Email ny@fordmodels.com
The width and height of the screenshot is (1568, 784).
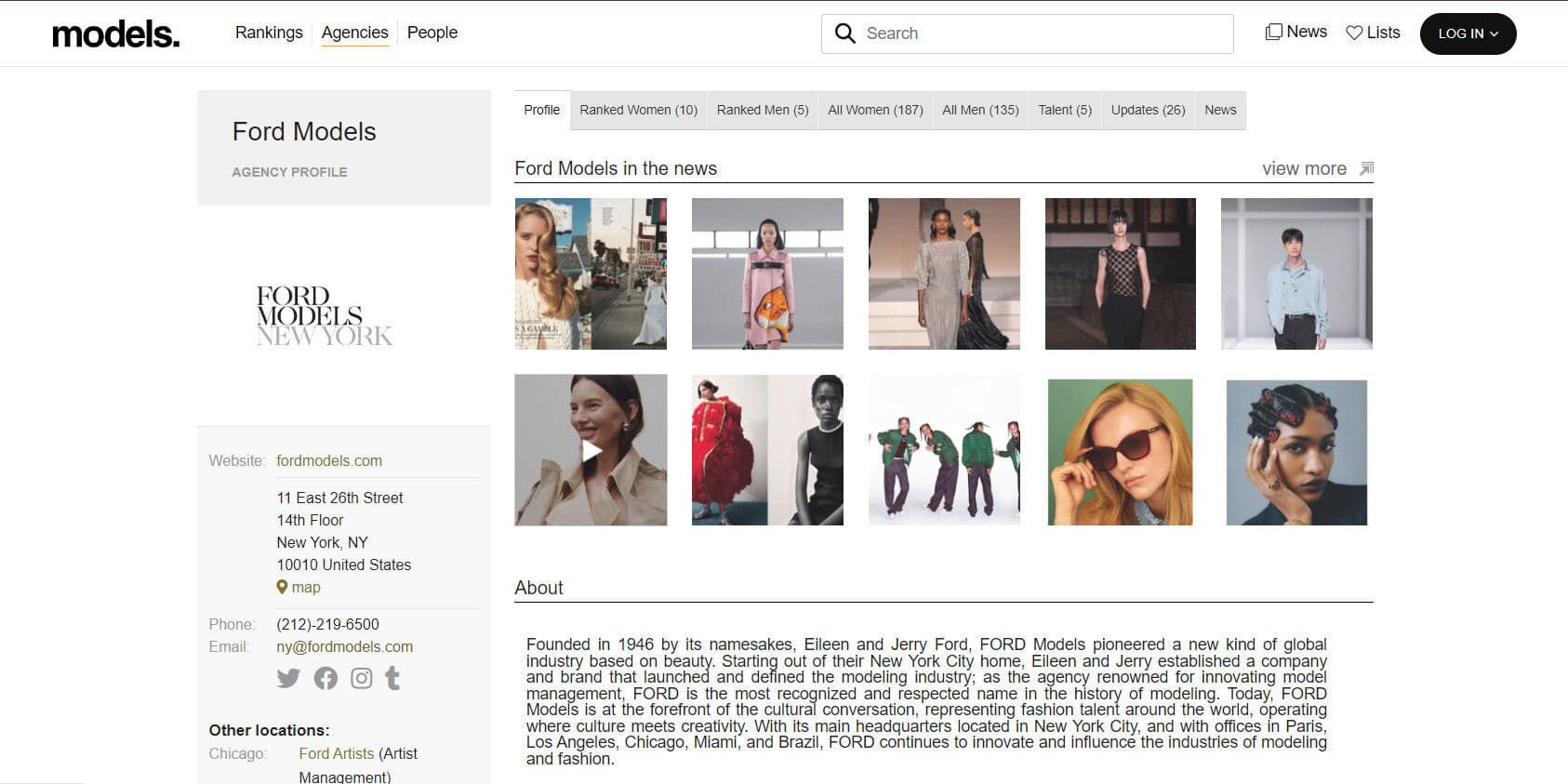(x=345, y=646)
